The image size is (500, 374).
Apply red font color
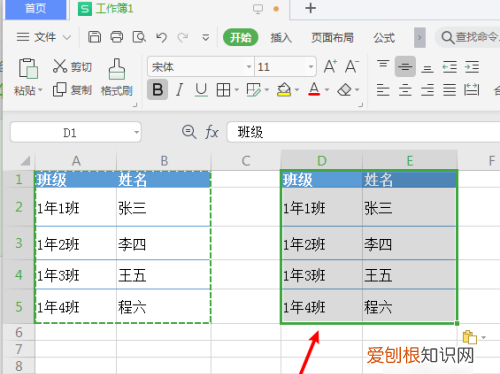tap(314, 89)
